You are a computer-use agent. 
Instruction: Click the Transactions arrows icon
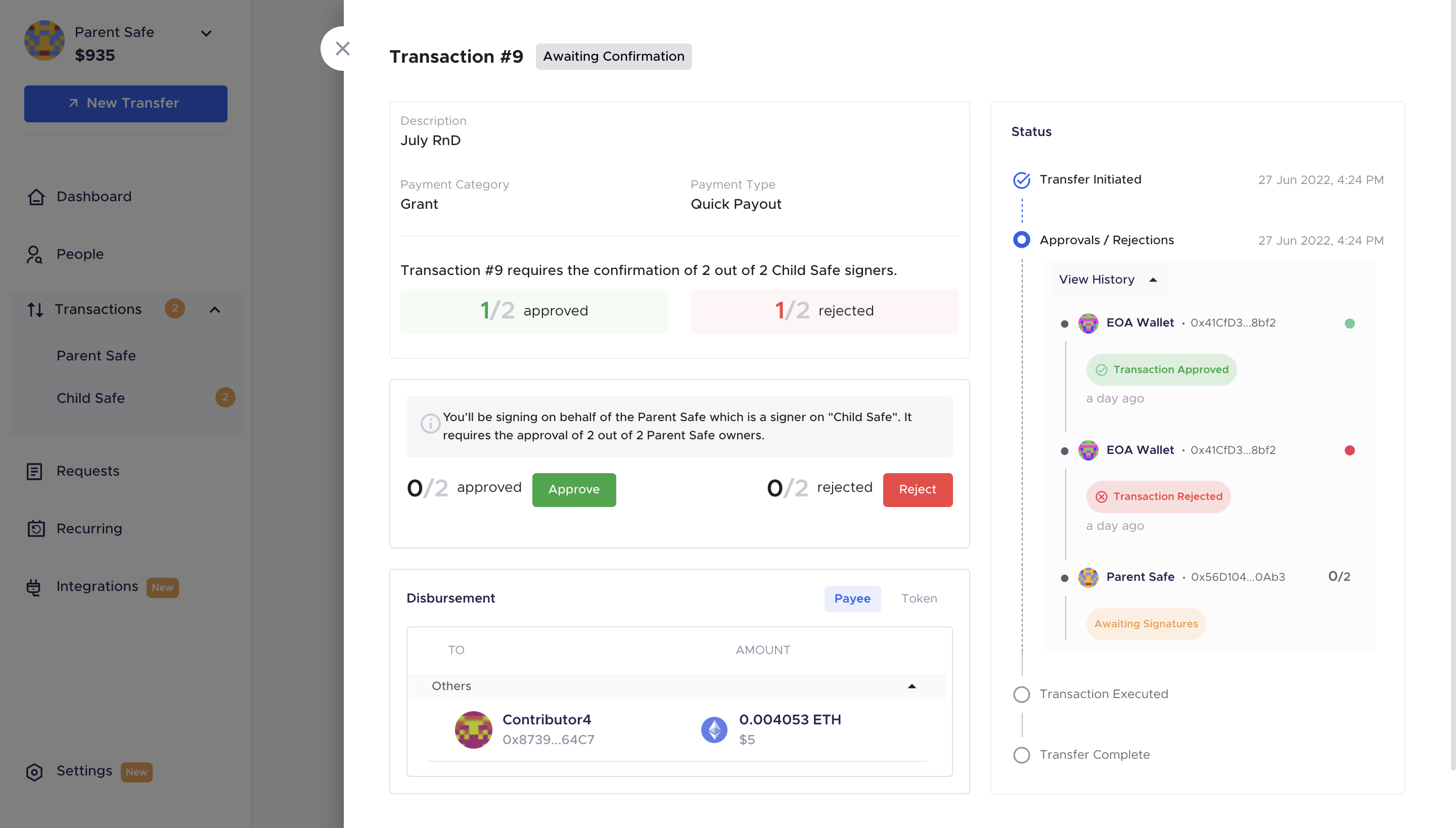tap(35, 309)
